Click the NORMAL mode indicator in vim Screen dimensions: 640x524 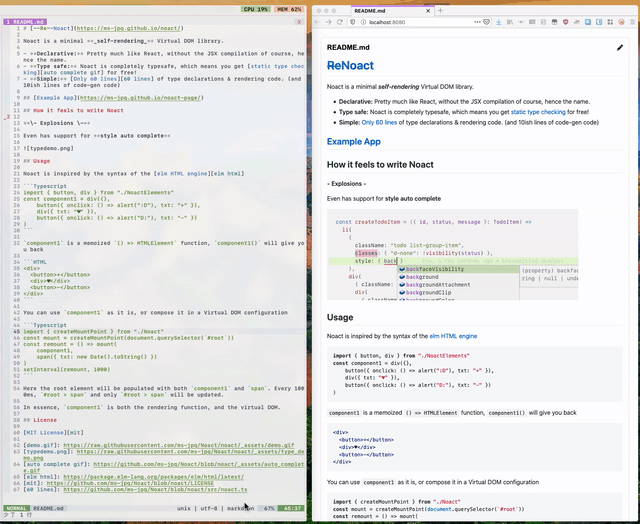16,508
